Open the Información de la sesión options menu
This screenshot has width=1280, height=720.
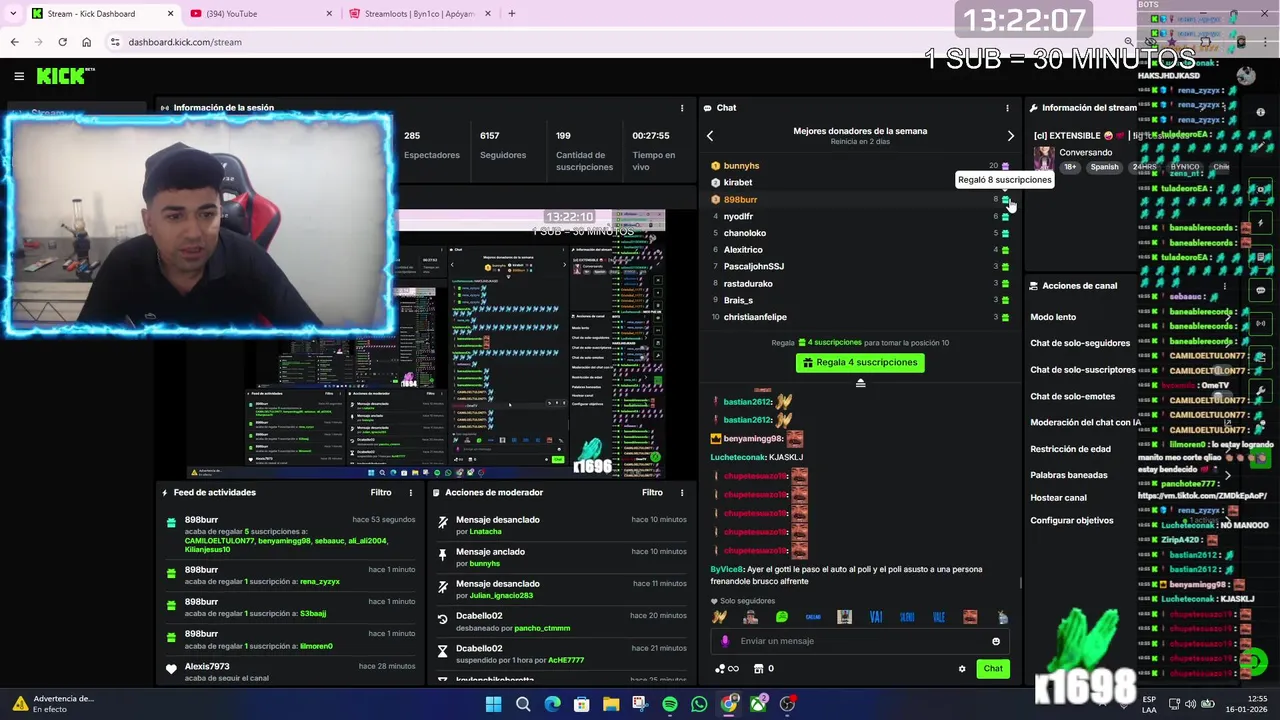682,108
